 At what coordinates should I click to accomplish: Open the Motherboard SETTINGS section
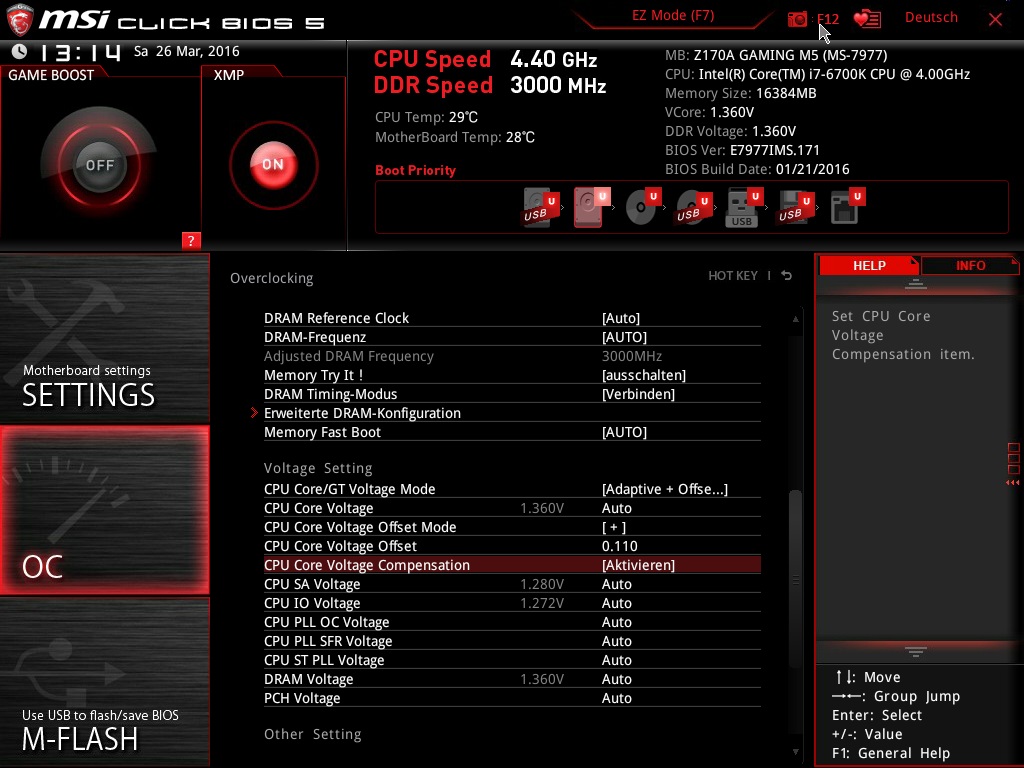(x=104, y=340)
